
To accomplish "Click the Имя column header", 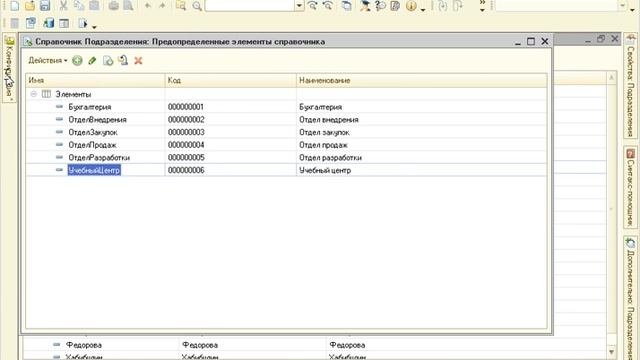I will (x=96, y=80).
